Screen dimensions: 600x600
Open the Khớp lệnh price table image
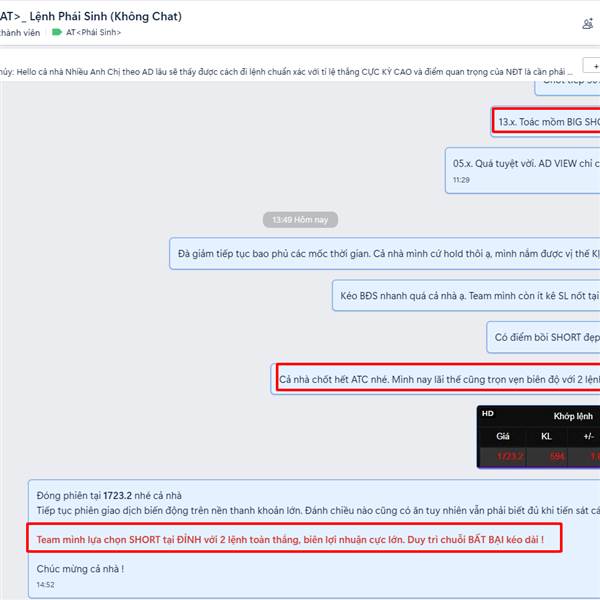click(538, 437)
